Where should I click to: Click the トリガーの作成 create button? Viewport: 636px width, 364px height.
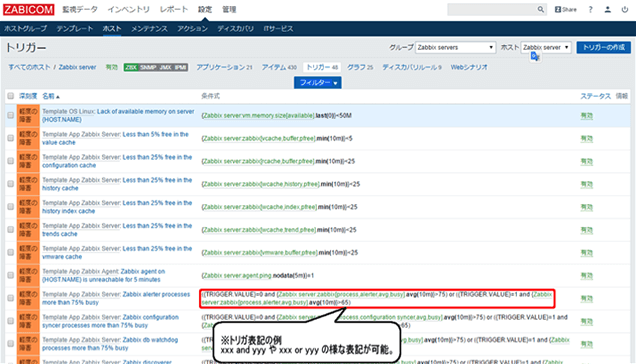tap(604, 47)
